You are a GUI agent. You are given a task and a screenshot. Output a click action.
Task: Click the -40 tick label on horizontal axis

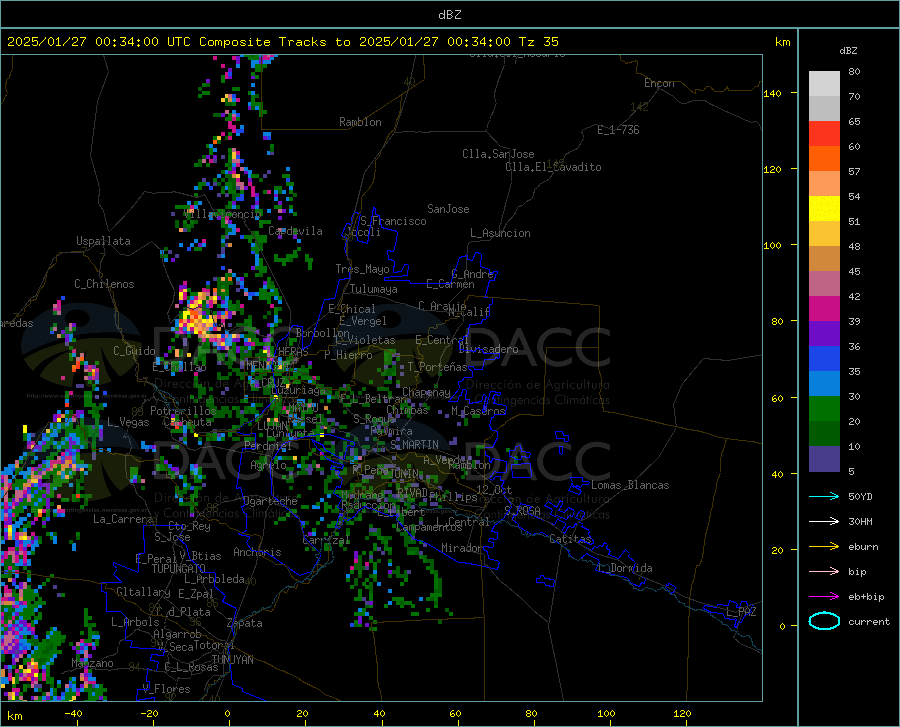(73, 714)
